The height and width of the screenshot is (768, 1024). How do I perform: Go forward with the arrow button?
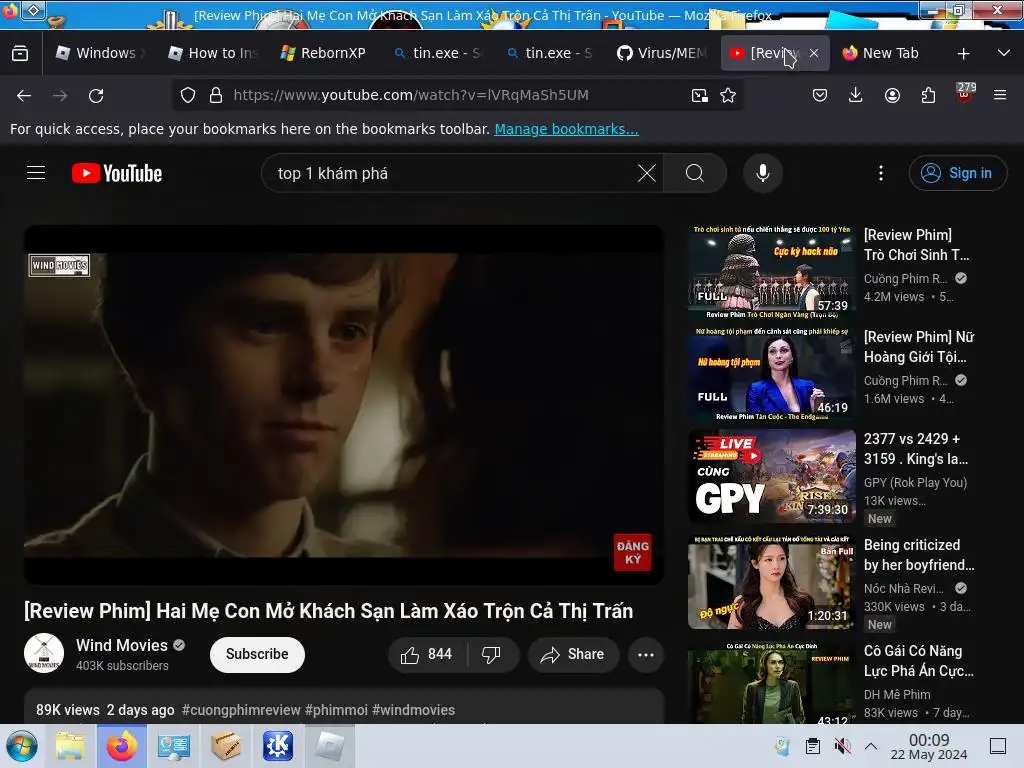(x=60, y=95)
